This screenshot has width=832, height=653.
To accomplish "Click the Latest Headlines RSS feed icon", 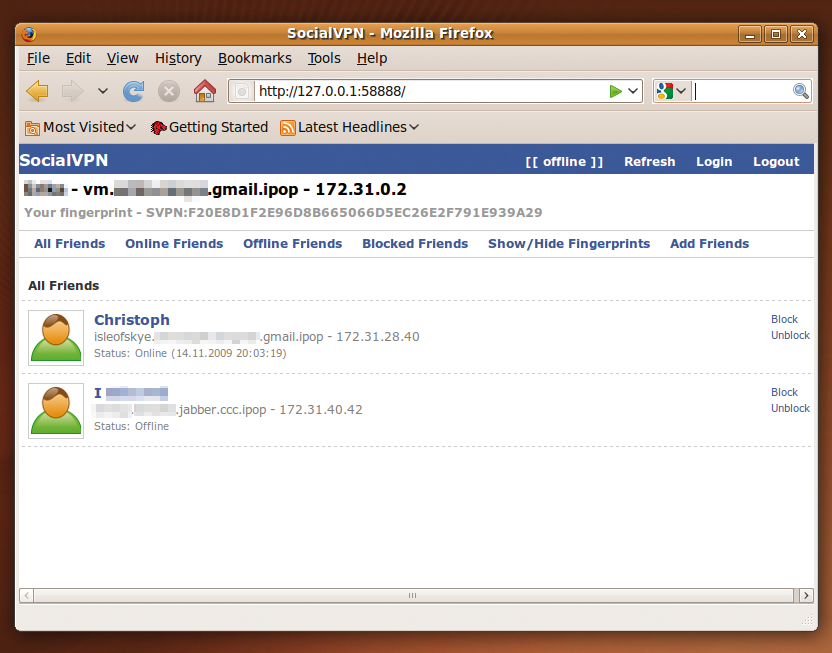I will click(288, 128).
